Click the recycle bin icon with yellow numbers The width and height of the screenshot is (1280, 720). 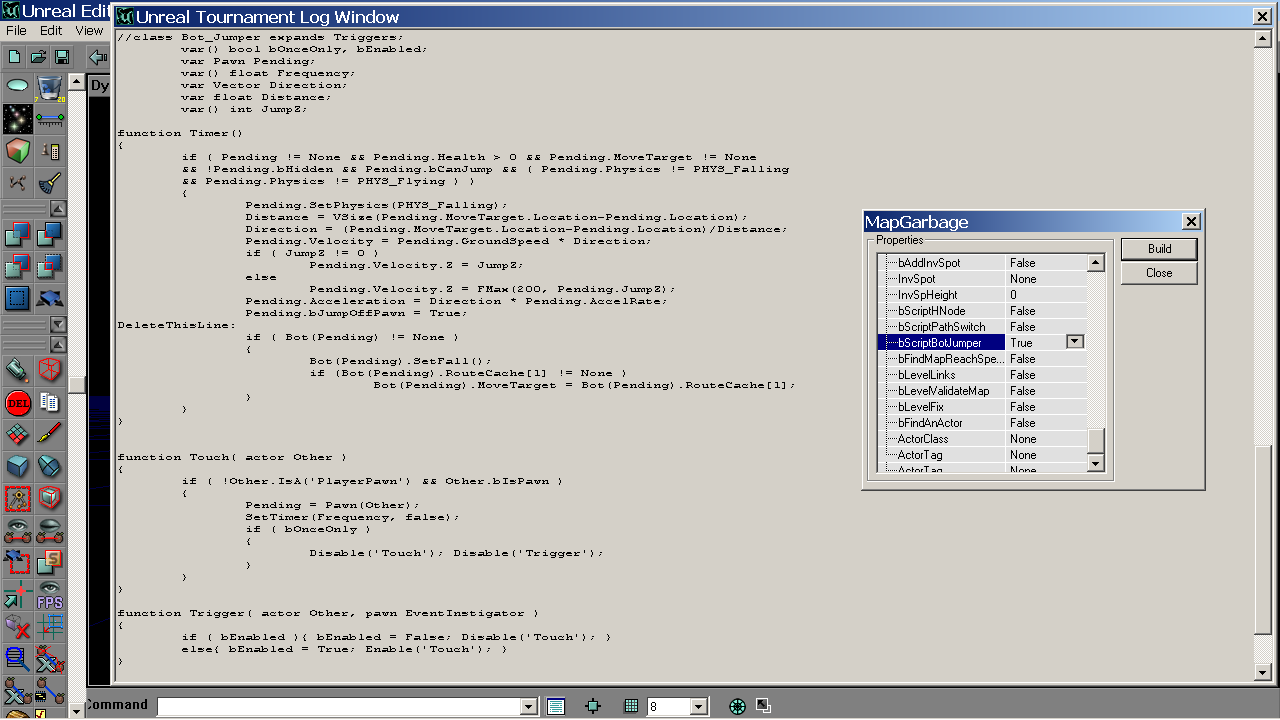click(x=49, y=88)
